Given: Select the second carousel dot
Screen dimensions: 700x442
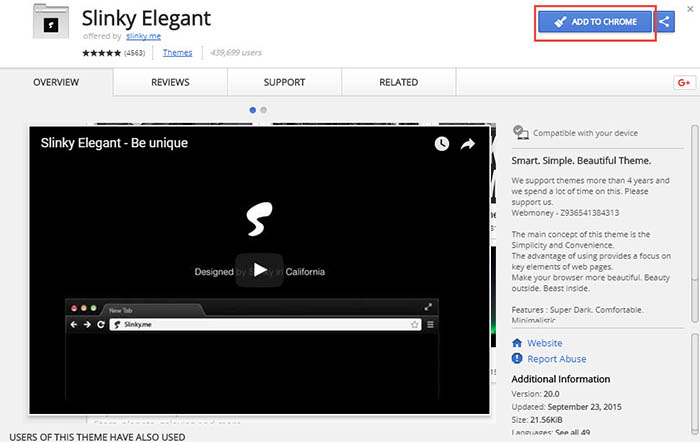Looking at the screenshot, I should (x=263, y=110).
